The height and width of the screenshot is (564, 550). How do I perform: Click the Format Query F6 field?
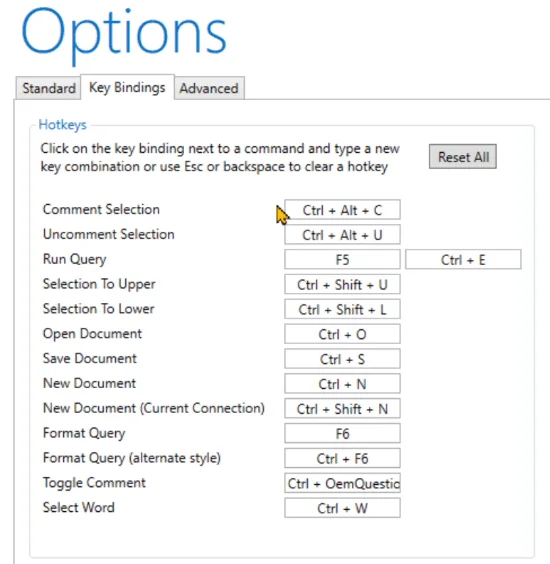click(342, 433)
